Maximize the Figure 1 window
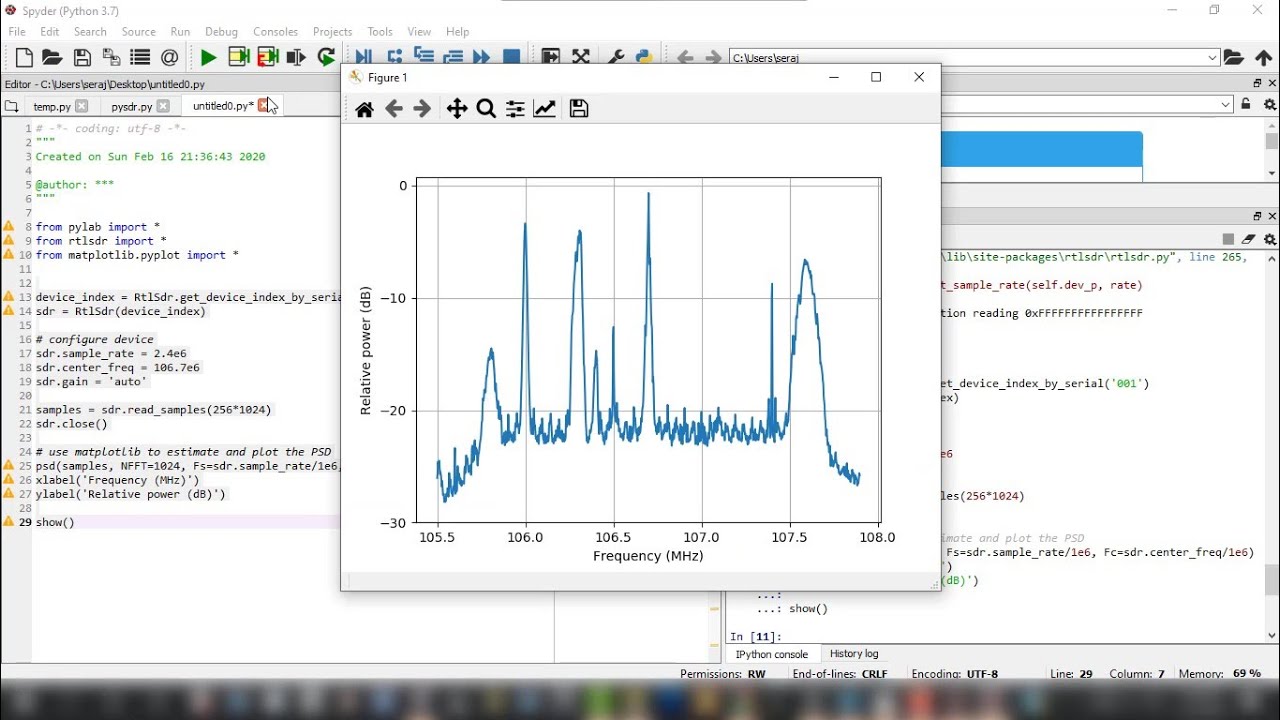1280x720 pixels. point(877,78)
